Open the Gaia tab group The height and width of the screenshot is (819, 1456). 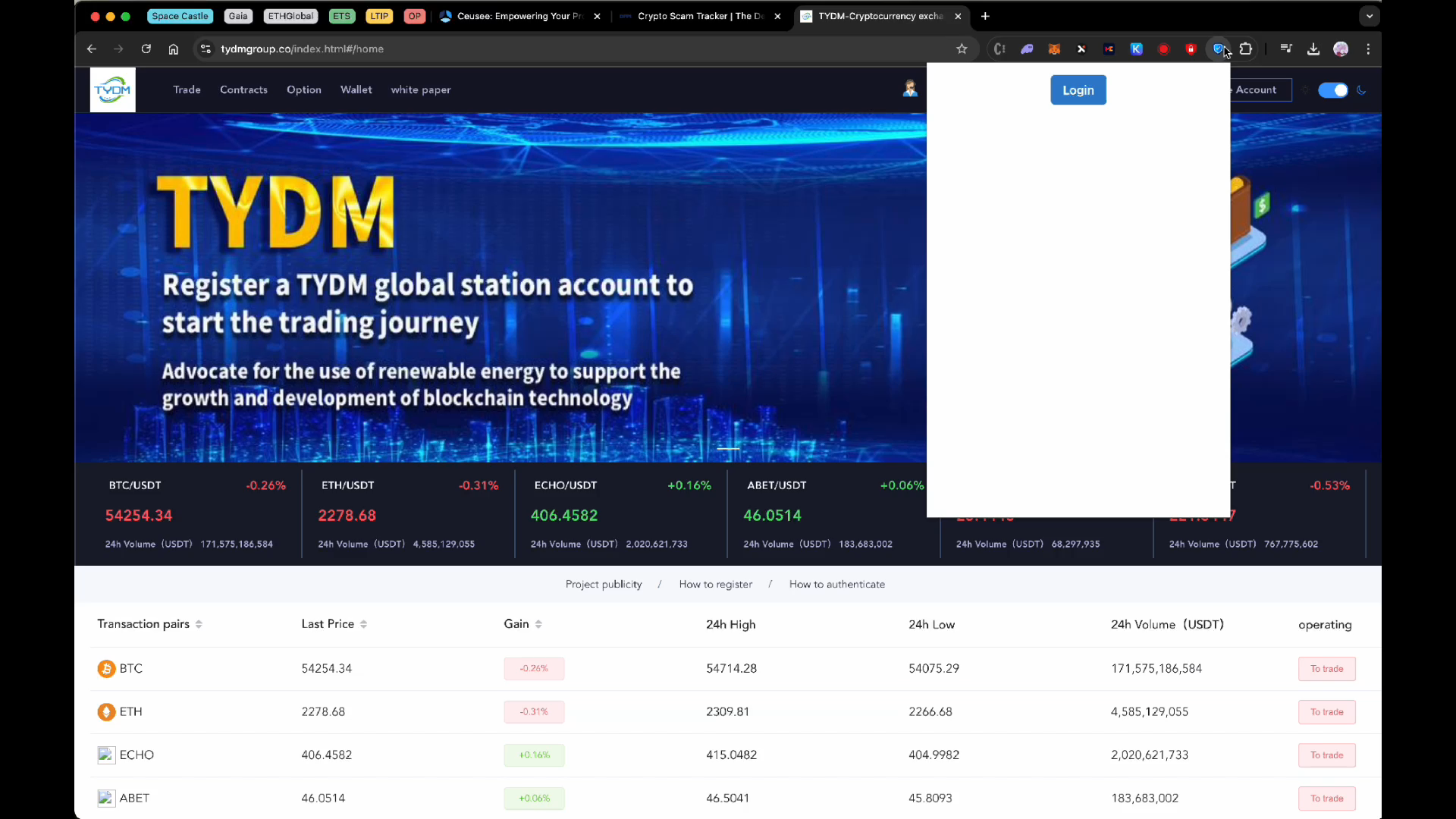[238, 16]
